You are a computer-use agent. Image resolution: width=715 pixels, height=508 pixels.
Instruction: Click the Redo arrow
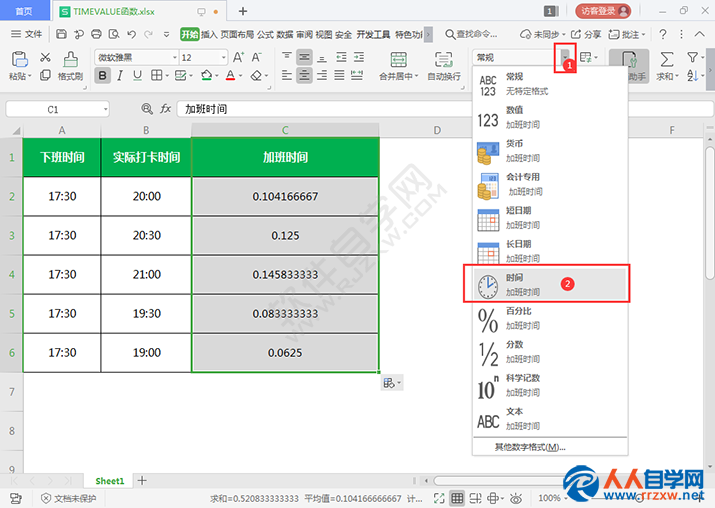click(148, 34)
